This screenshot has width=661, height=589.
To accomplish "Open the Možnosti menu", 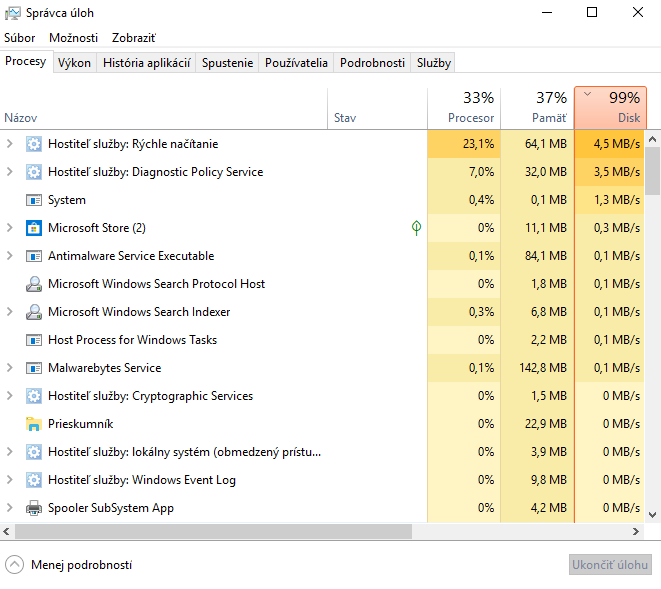I will pyautogui.click(x=73, y=38).
